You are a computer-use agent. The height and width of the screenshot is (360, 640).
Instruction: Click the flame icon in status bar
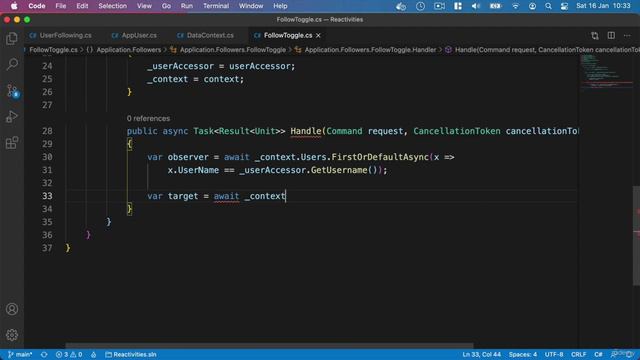pyautogui.click(x=93, y=354)
